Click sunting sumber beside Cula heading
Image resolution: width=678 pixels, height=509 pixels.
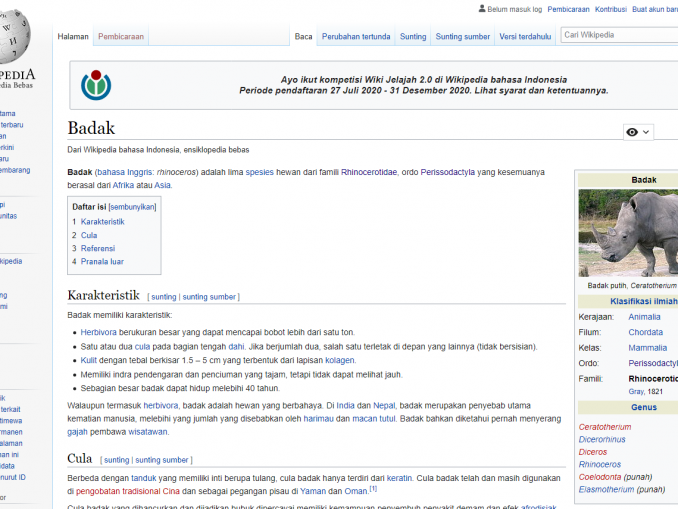pyautogui.click(x=162, y=460)
